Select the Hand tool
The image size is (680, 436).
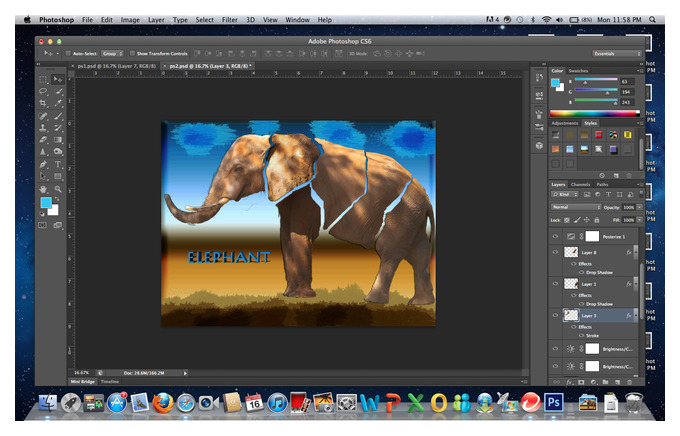[x=43, y=189]
